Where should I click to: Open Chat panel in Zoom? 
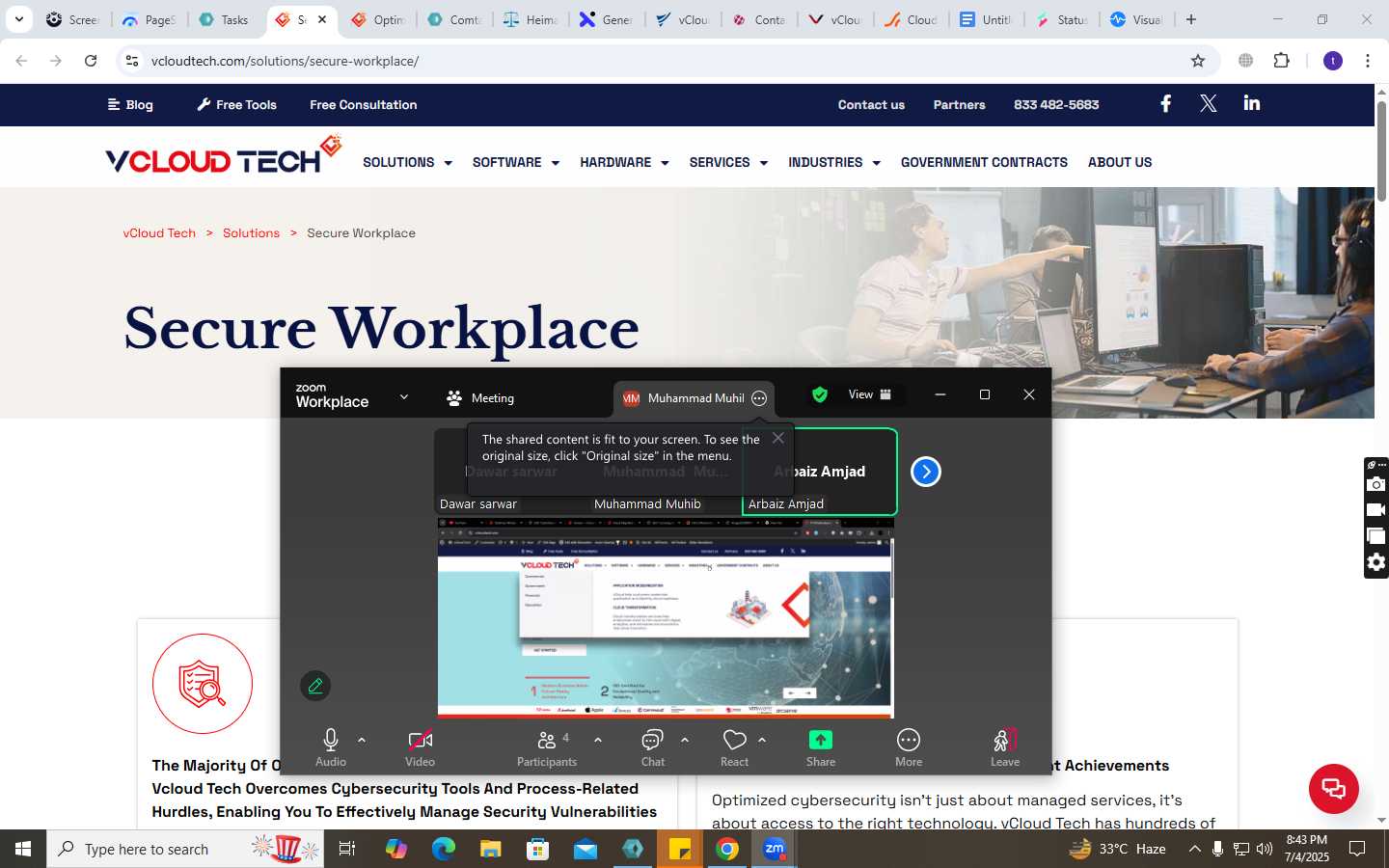pyautogui.click(x=653, y=746)
